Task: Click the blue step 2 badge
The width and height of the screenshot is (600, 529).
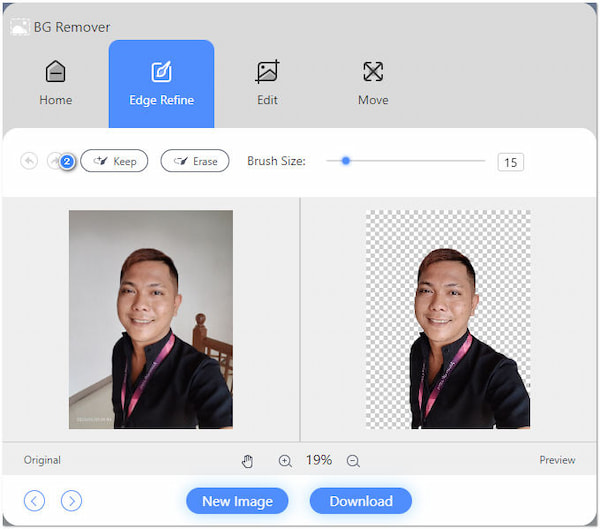Action: pos(67,162)
